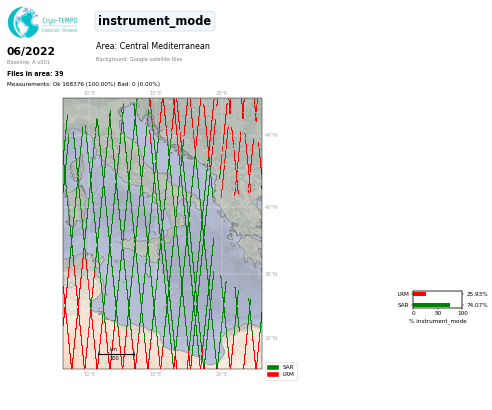
Task: Click the Area: Central Mediterranean label
Action: 153,46
